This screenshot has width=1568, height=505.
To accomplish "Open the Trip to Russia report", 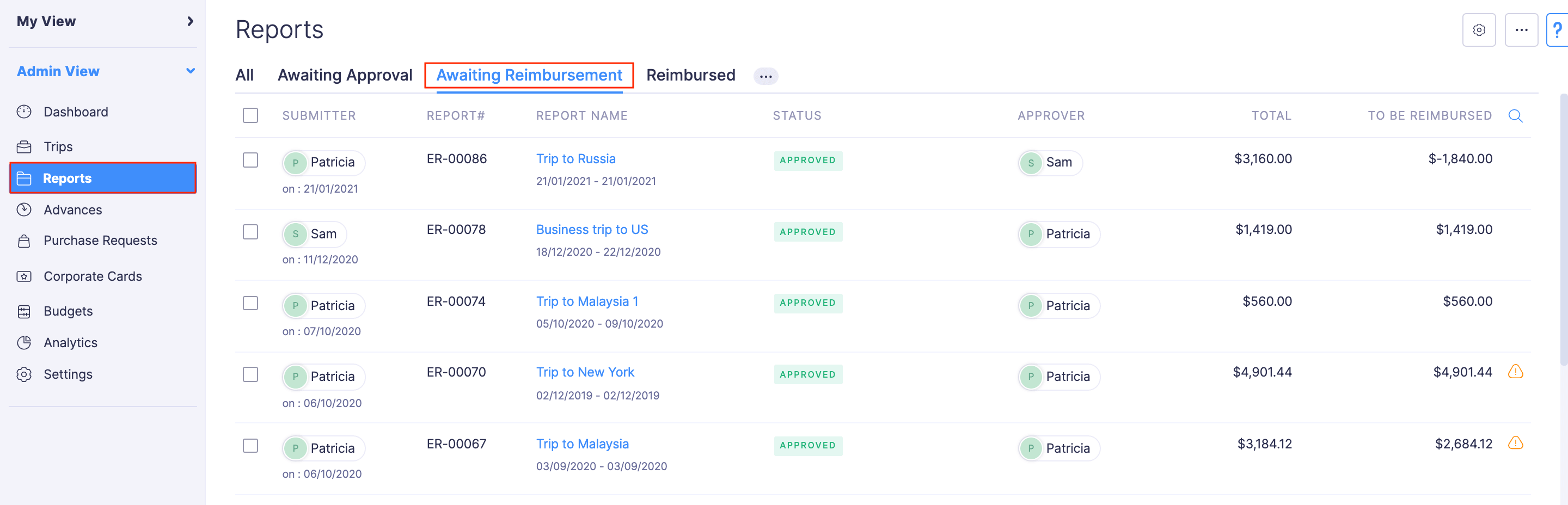I will click(x=576, y=158).
